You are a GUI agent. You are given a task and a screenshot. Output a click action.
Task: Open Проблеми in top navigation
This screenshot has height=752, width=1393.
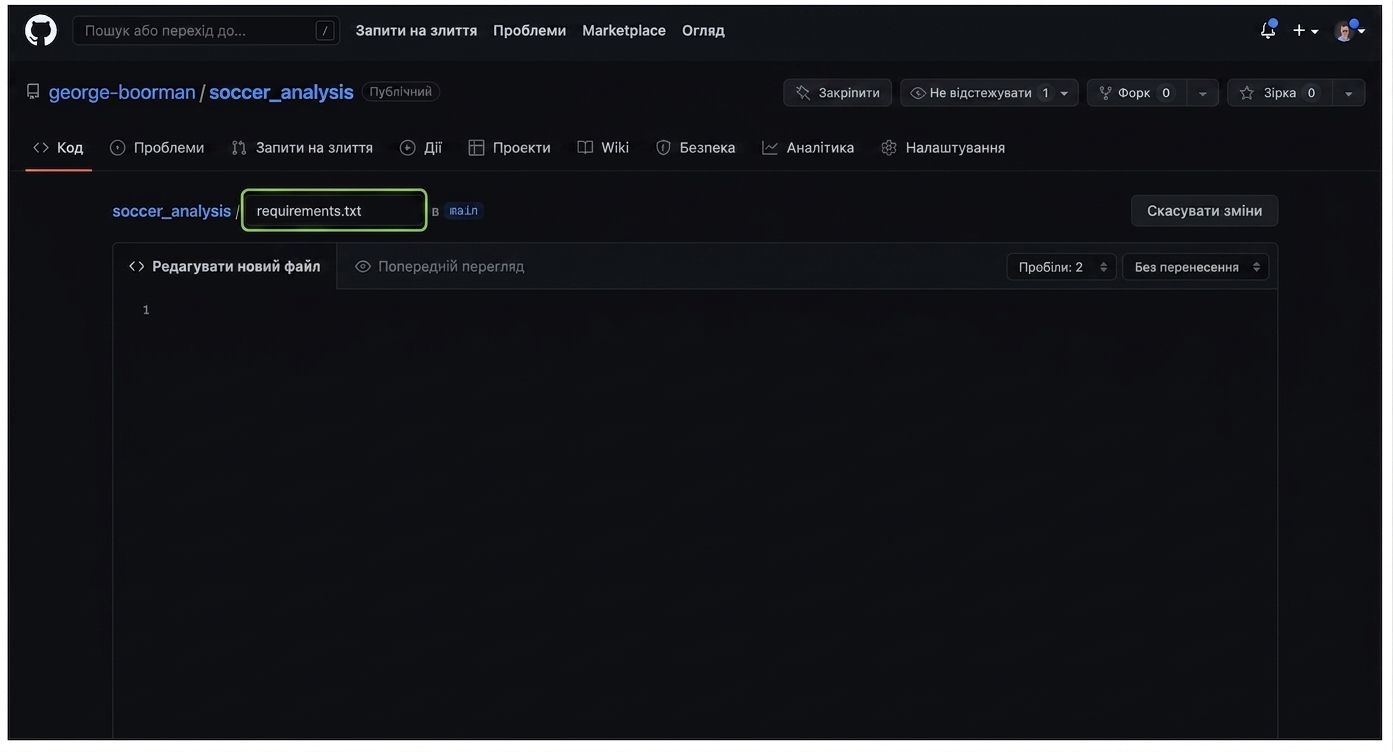pyautogui.click(x=529, y=31)
